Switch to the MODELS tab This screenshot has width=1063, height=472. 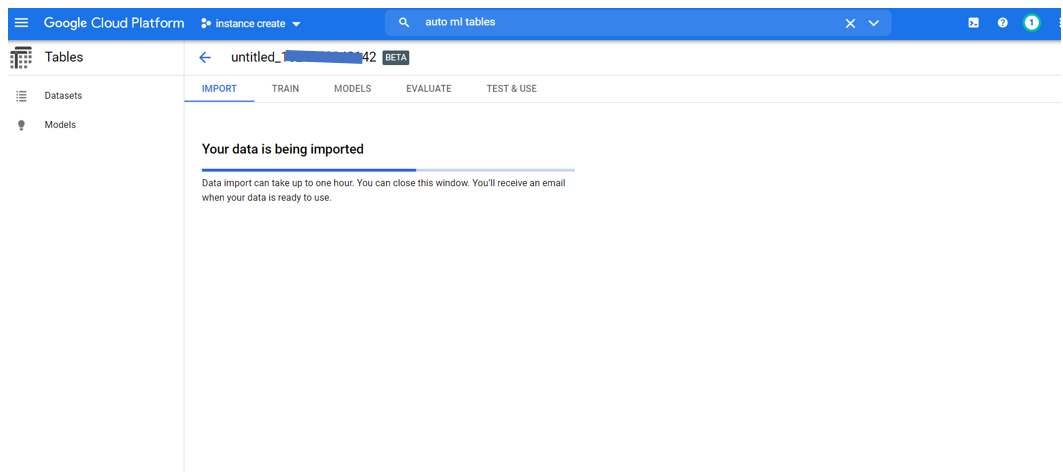click(x=353, y=89)
